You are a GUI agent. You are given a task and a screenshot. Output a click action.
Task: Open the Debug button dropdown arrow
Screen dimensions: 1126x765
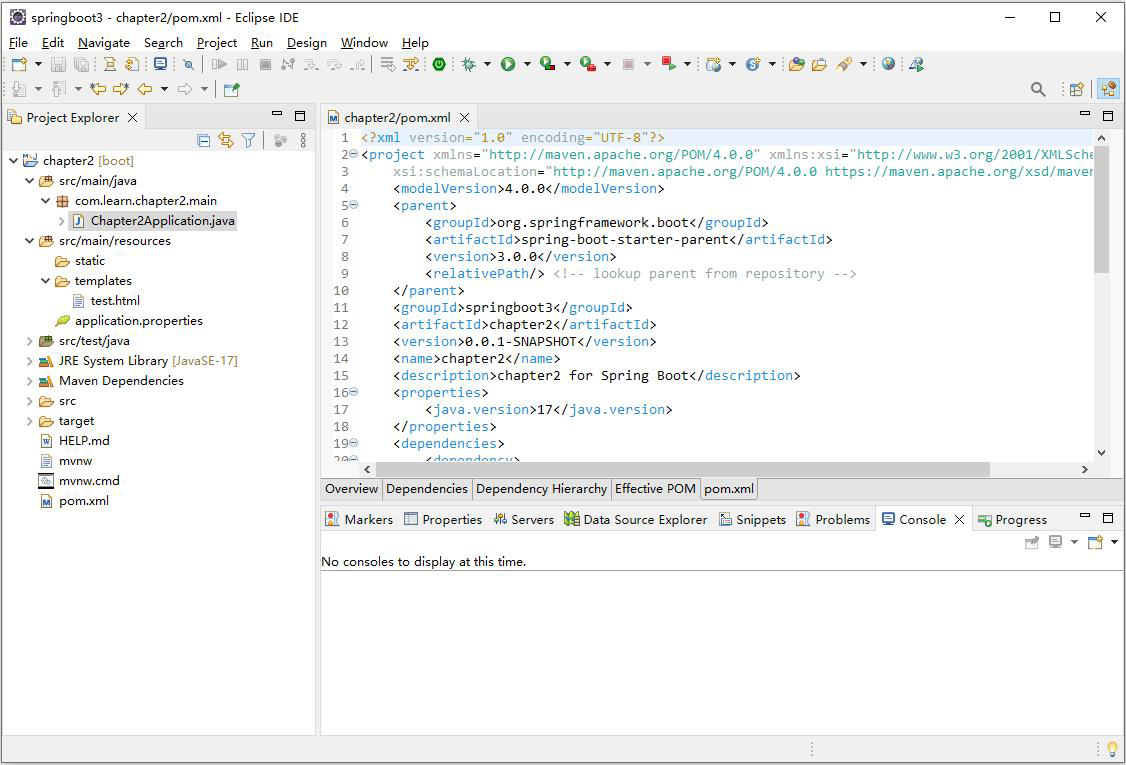tap(487, 64)
